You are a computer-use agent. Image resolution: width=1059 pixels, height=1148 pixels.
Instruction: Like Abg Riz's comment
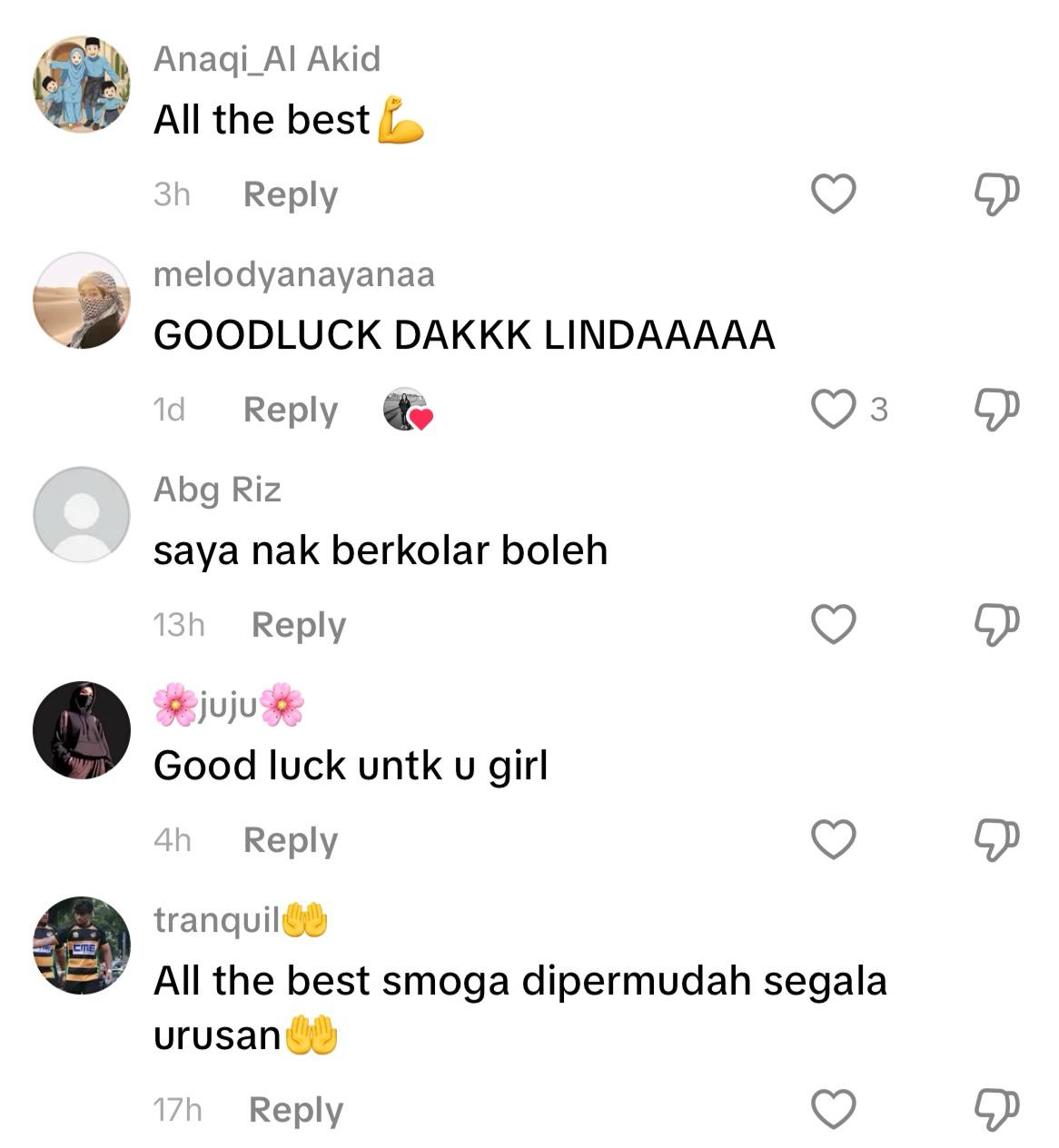coord(833,625)
